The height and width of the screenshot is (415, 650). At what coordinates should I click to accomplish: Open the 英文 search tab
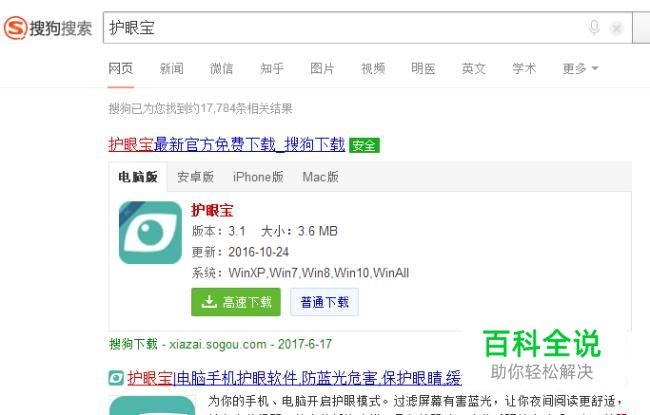pyautogui.click(x=473, y=68)
